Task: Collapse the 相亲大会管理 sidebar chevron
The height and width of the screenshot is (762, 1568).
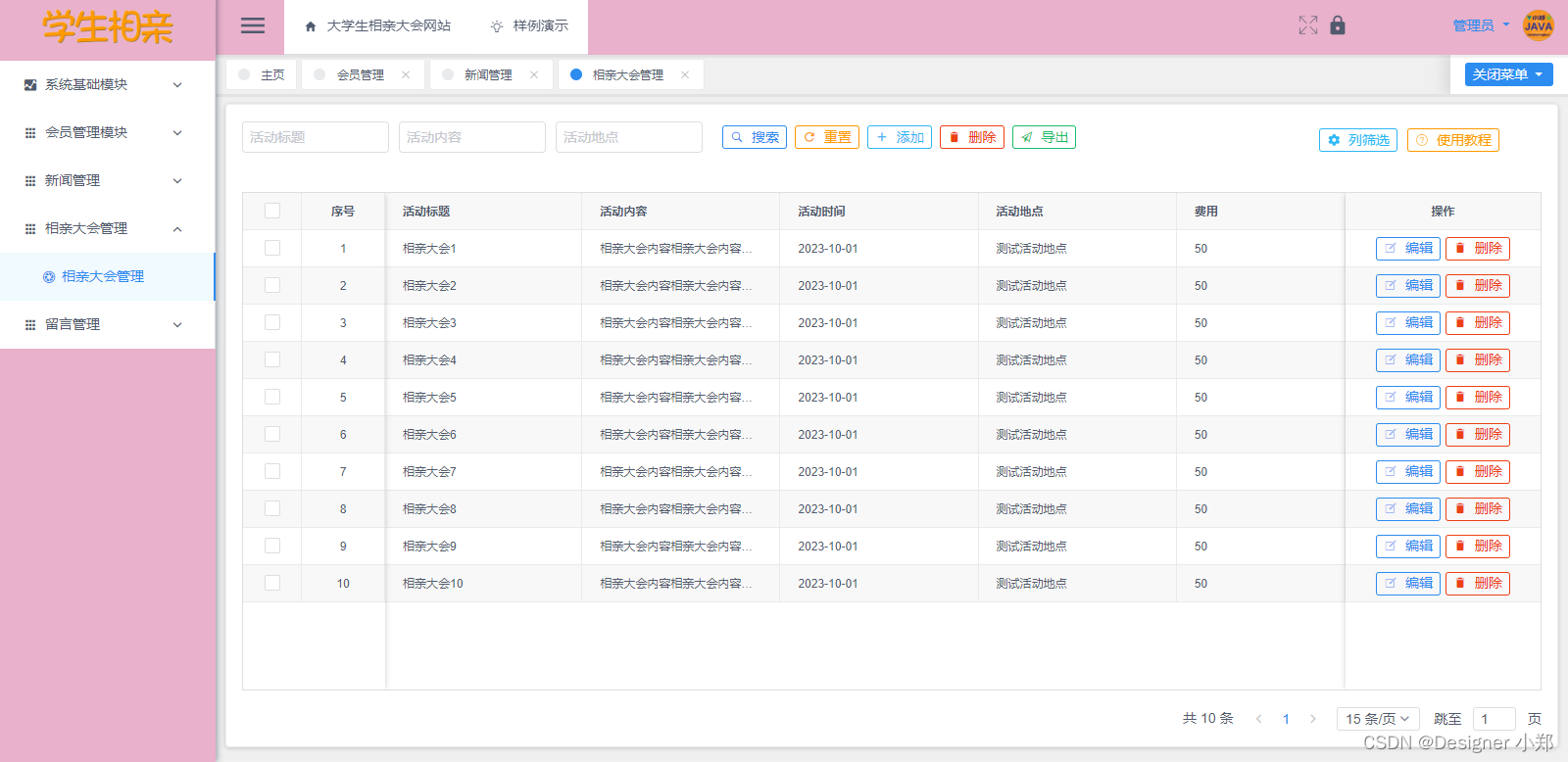Action: pos(177,229)
